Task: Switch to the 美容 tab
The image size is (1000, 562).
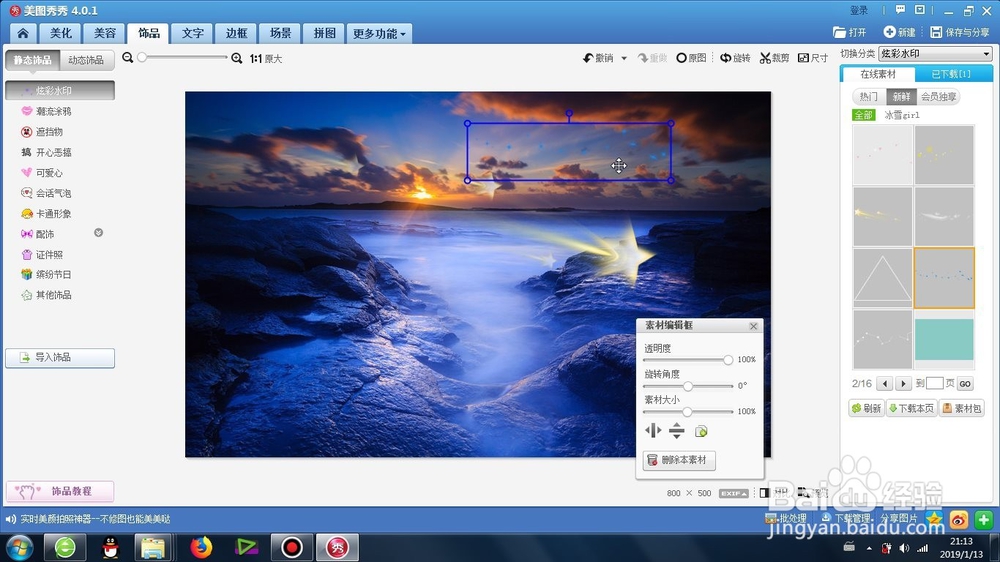Action: pyautogui.click(x=105, y=33)
